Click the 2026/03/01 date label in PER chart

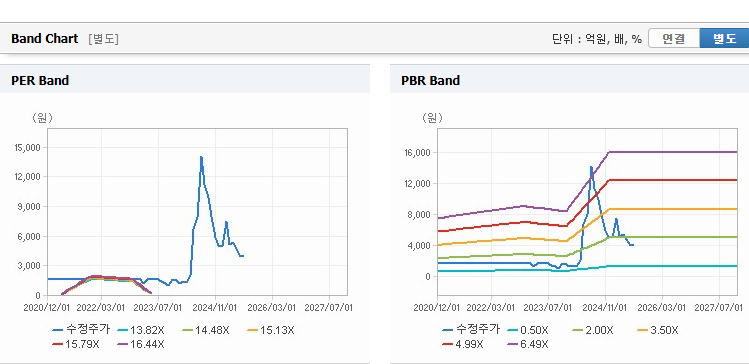(x=272, y=307)
